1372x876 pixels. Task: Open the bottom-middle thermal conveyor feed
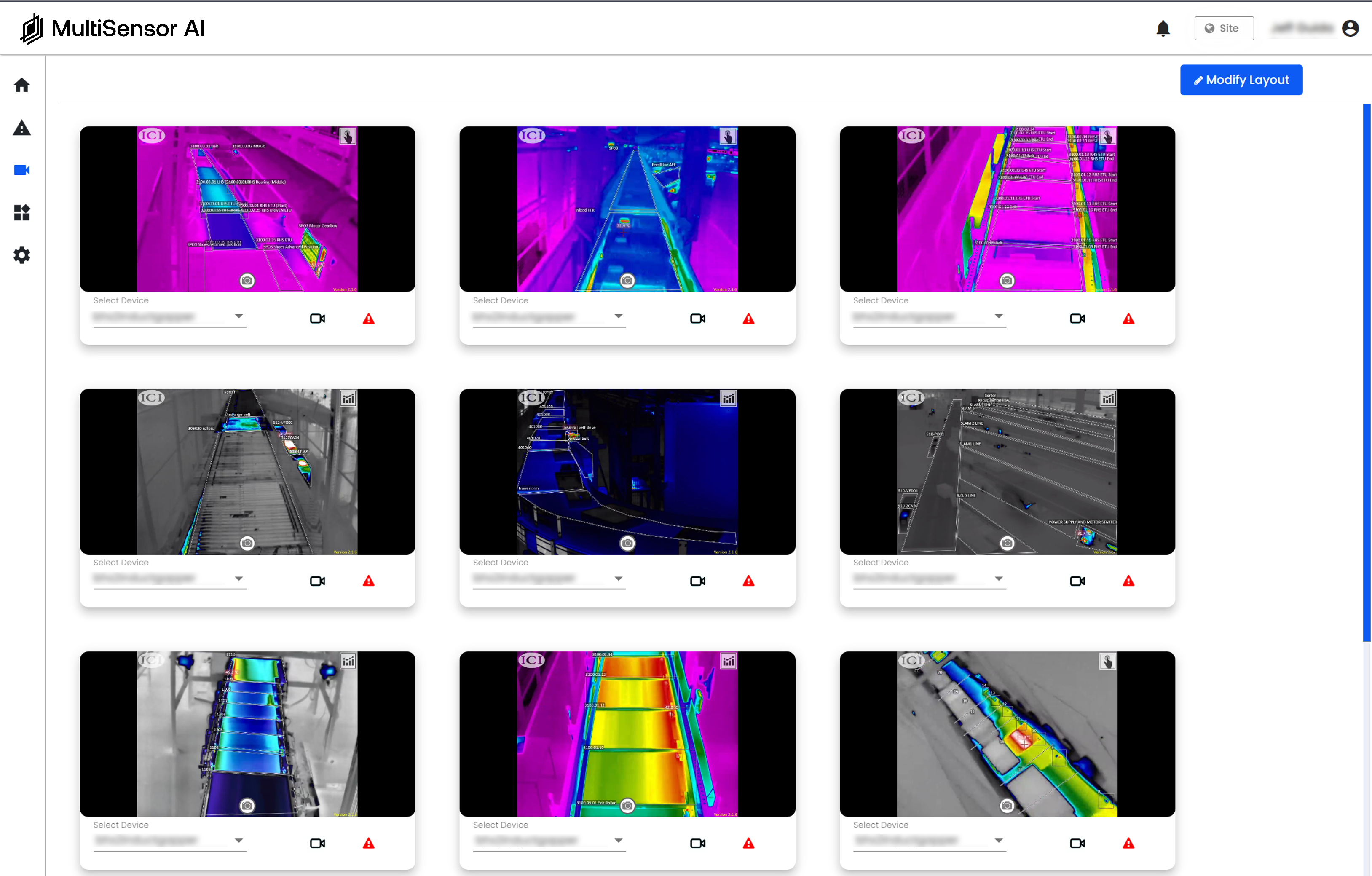(627, 734)
